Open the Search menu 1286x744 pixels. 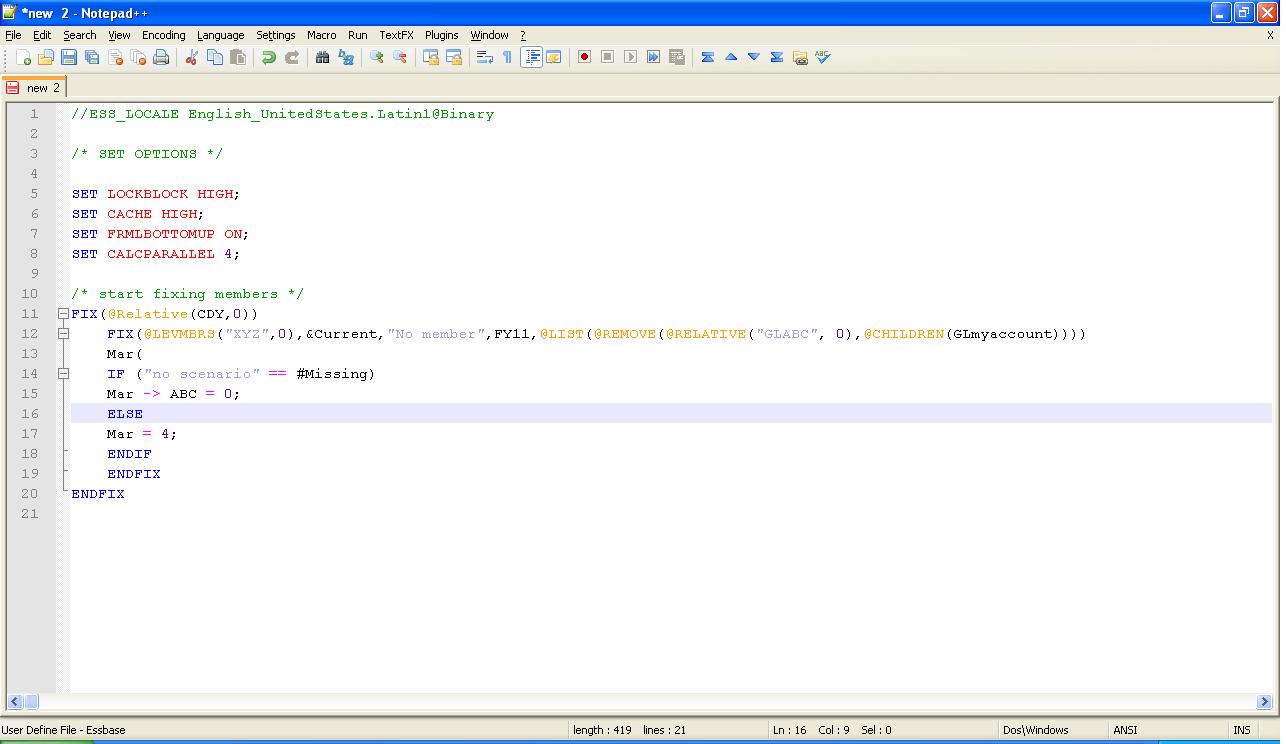[x=80, y=35]
